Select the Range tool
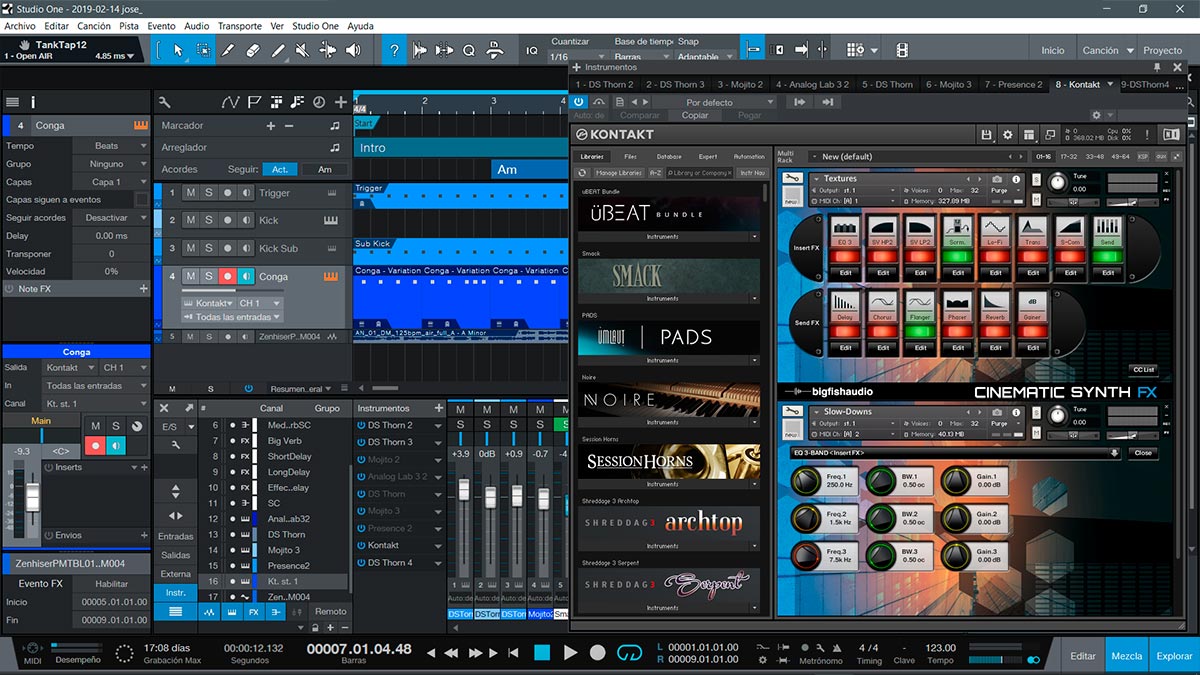 [x=203, y=50]
